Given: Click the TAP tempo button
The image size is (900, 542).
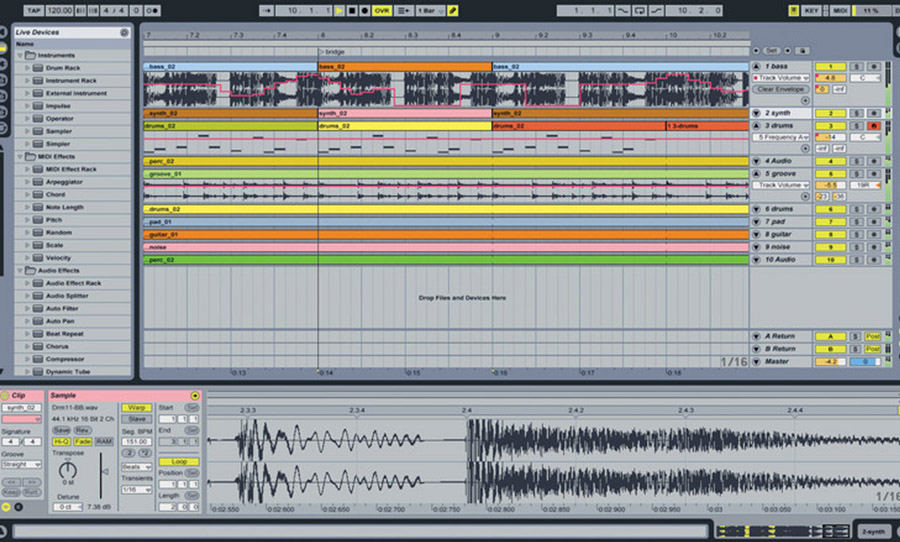Looking at the screenshot, I should click(34, 10).
